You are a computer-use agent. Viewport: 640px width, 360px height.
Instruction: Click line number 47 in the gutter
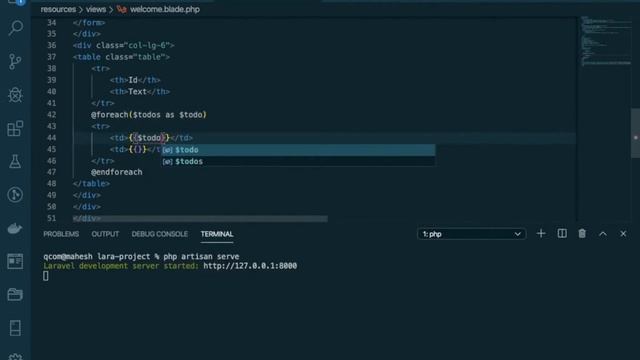(51, 172)
